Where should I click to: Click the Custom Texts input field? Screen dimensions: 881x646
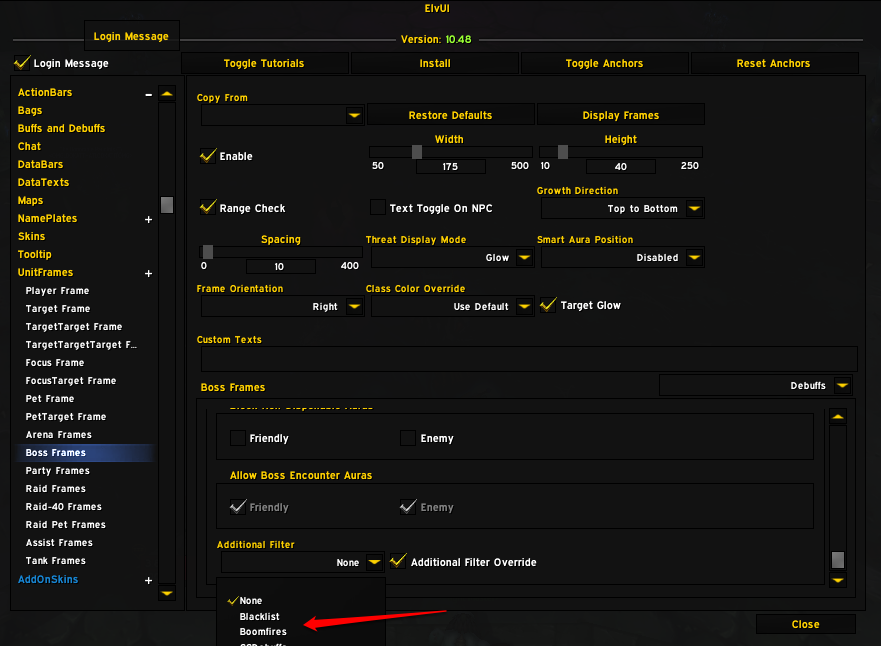tap(529, 358)
